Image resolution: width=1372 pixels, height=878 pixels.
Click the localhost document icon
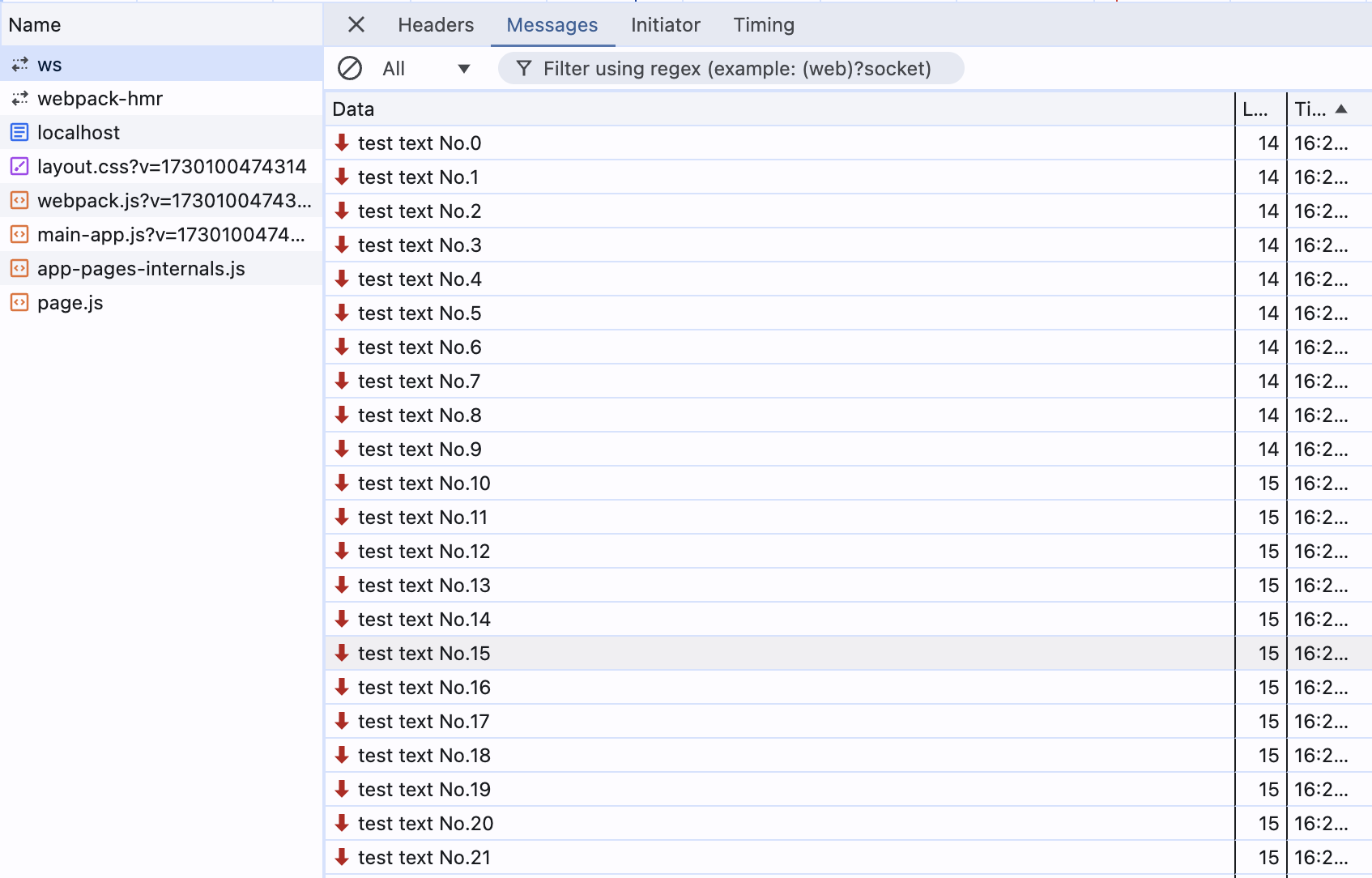tap(18, 132)
